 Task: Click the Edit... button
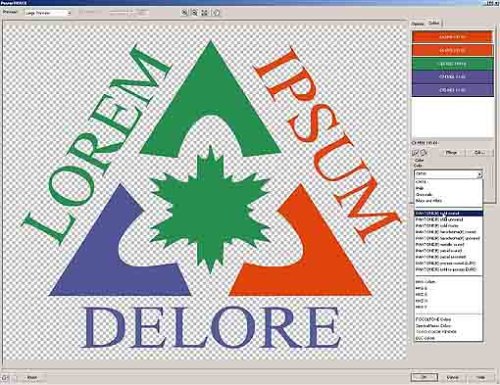pos(479,152)
